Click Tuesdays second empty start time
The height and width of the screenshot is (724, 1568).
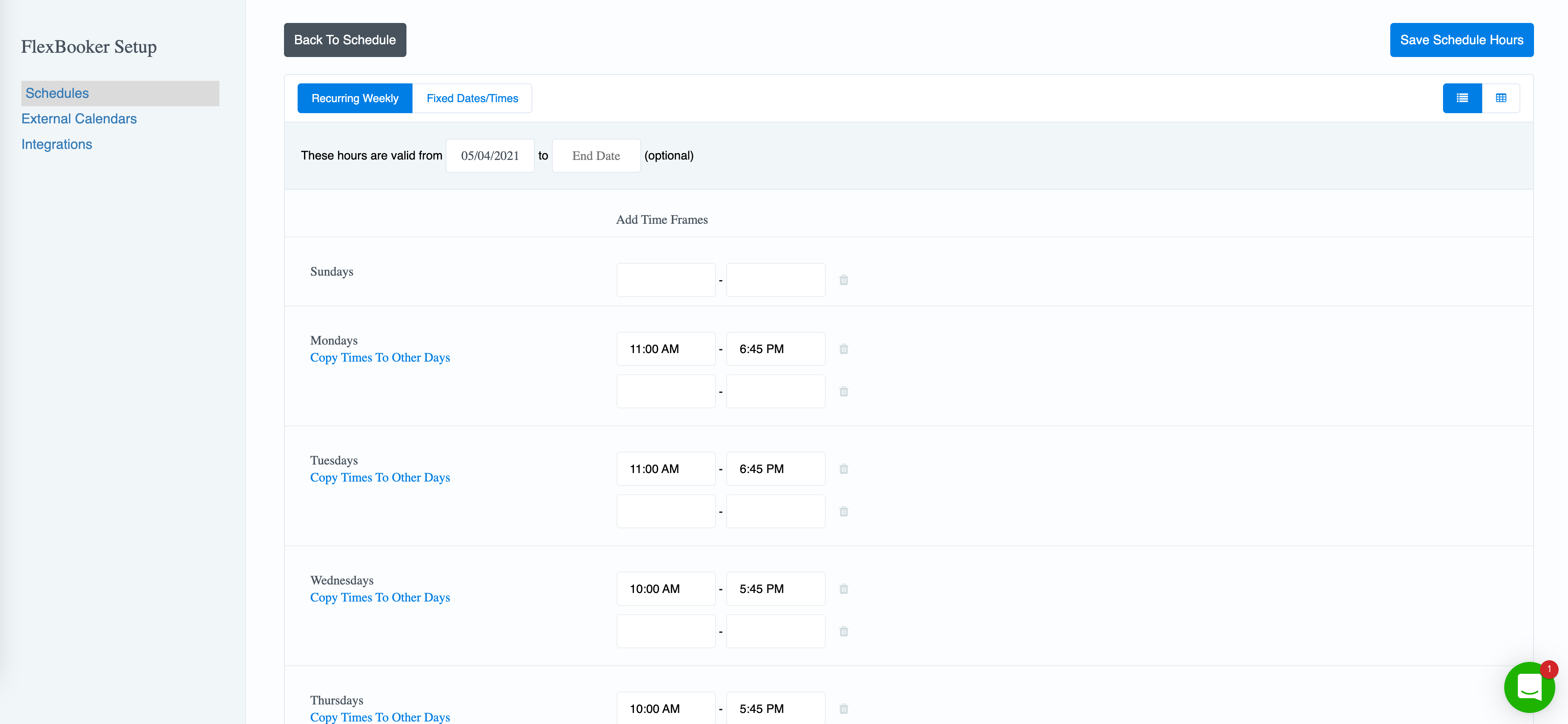pyautogui.click(x=666, y=511)
